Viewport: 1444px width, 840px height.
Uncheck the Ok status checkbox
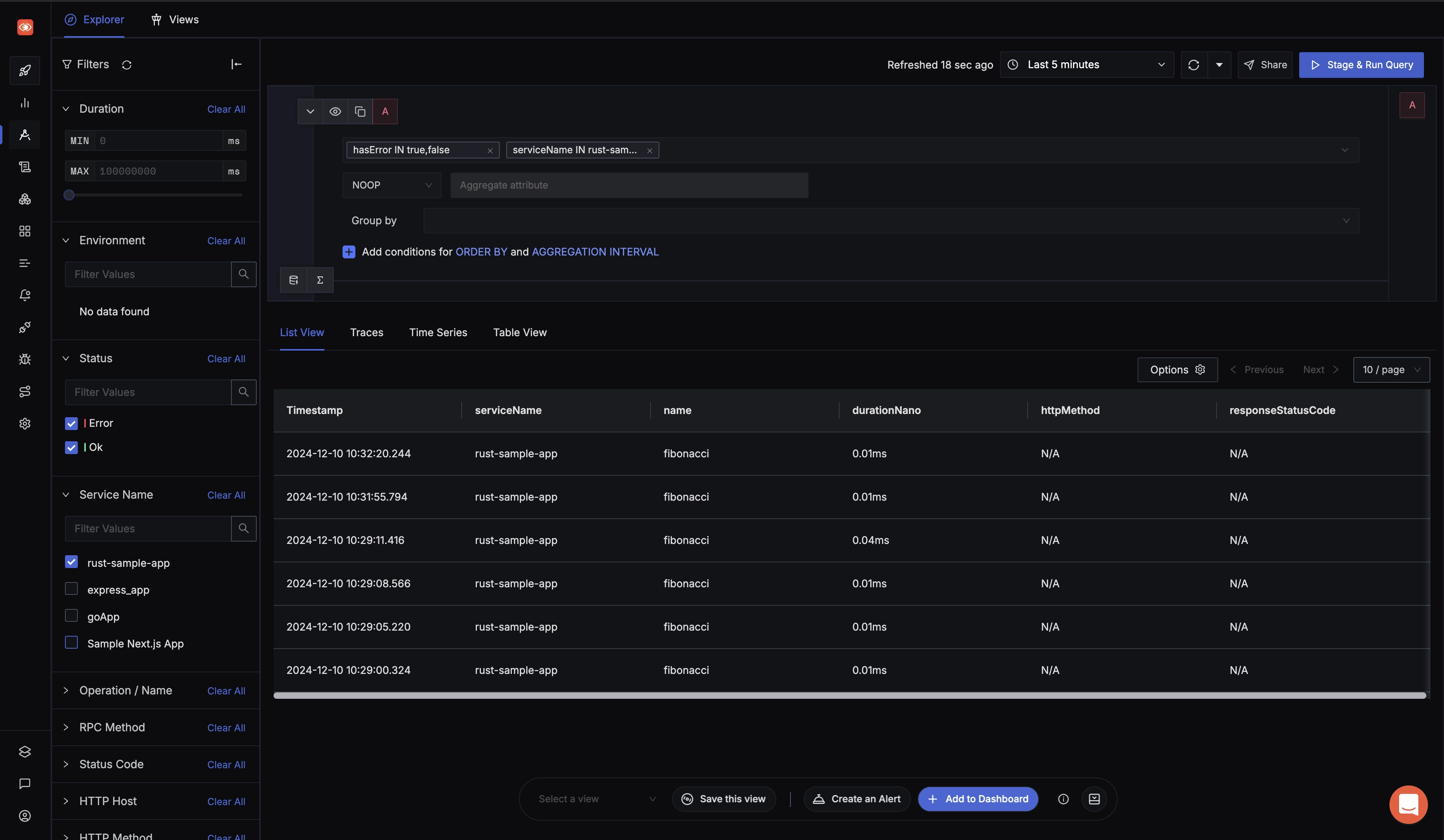tap(71, 448)
